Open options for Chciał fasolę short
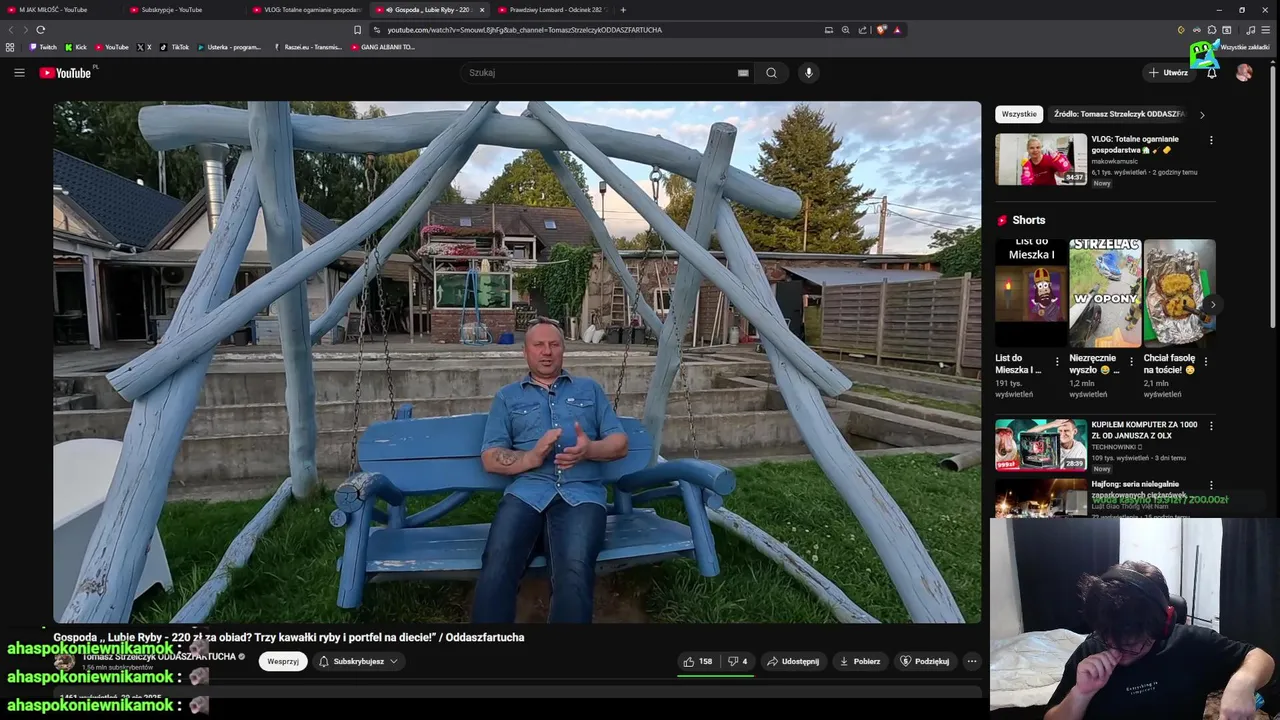Viewport: 1280px width, 720px height. tap(1205, 362)
